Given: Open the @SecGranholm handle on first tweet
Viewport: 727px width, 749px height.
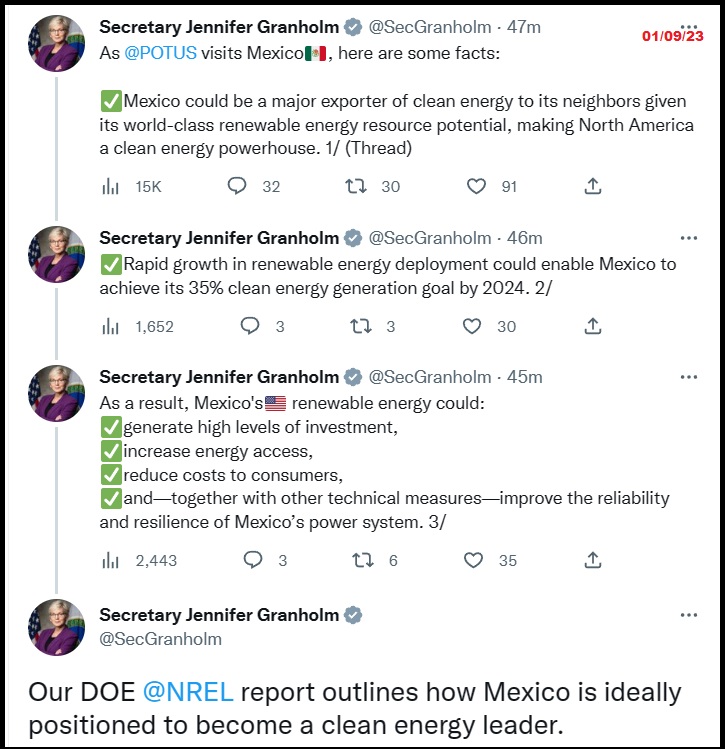Looking at the screenshot, I should 429,27.
